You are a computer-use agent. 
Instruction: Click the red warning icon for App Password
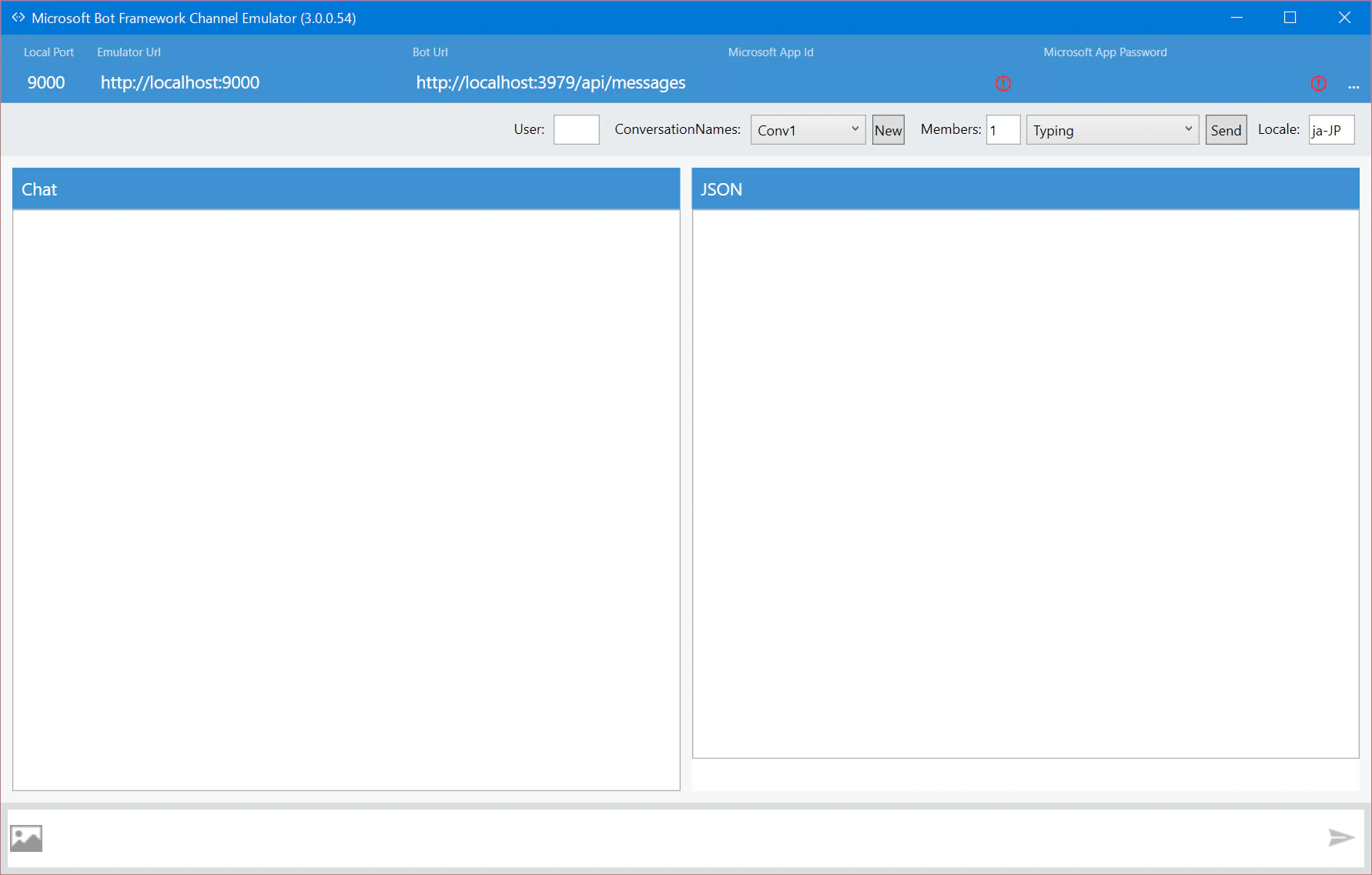click(x=1319, y=83)
